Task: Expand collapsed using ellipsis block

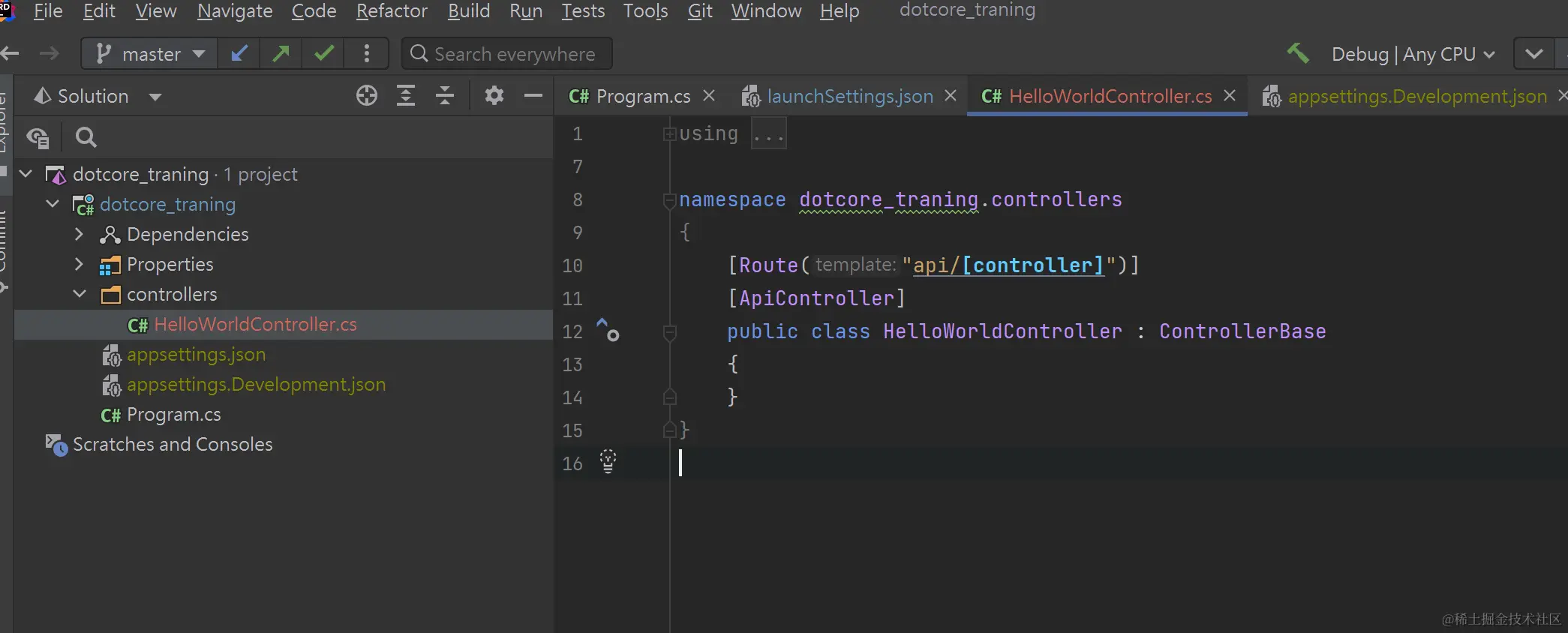Action: (769, 134)
